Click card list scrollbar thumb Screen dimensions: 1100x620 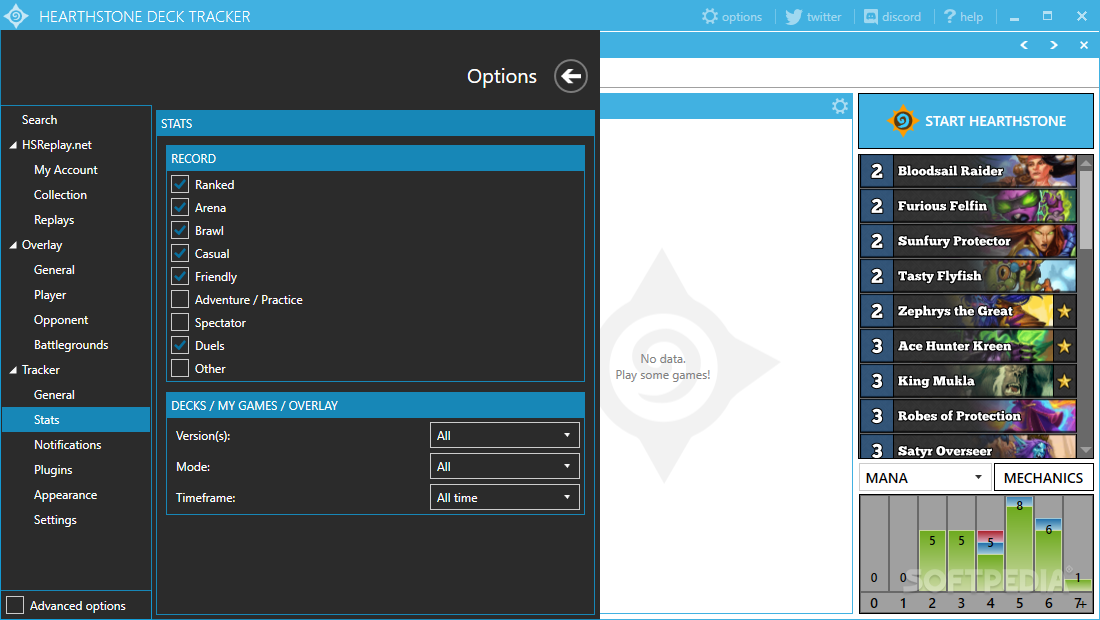pyautogui.click(x=1086, y=209)
